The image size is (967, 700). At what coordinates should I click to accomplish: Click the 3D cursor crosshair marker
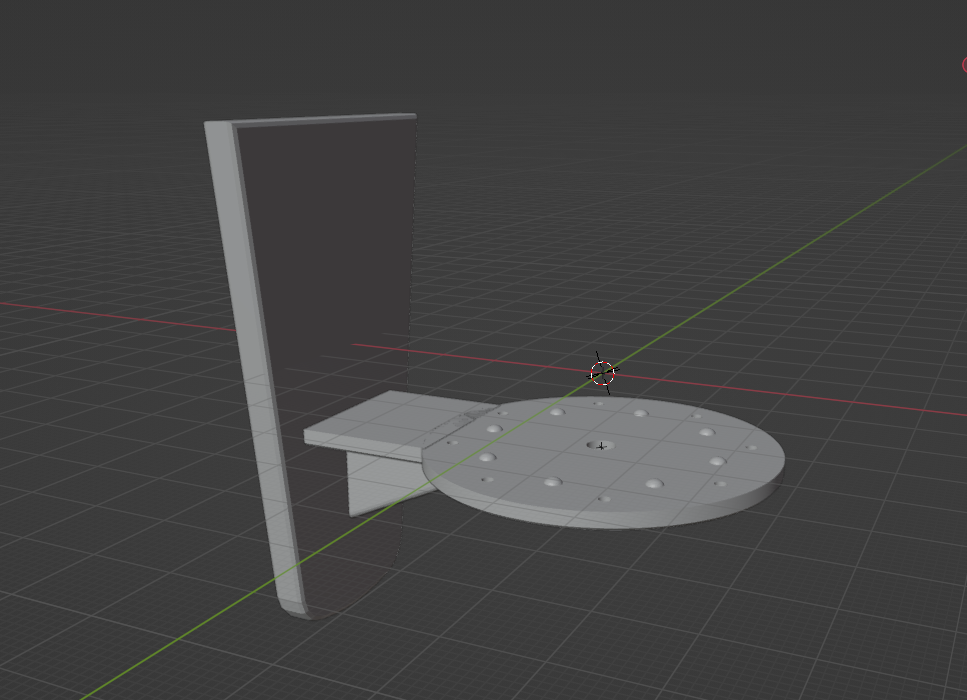pos(601,373)
